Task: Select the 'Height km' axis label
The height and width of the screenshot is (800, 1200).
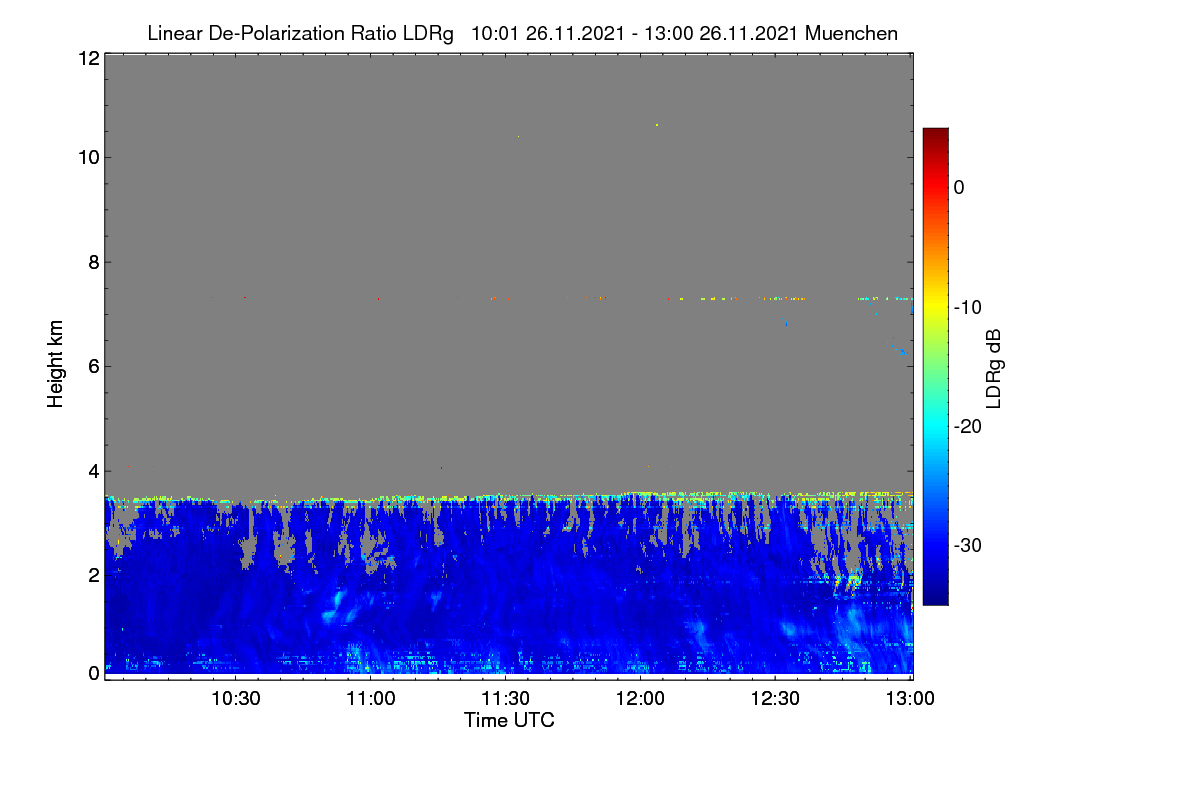Action: pos(56,364)
